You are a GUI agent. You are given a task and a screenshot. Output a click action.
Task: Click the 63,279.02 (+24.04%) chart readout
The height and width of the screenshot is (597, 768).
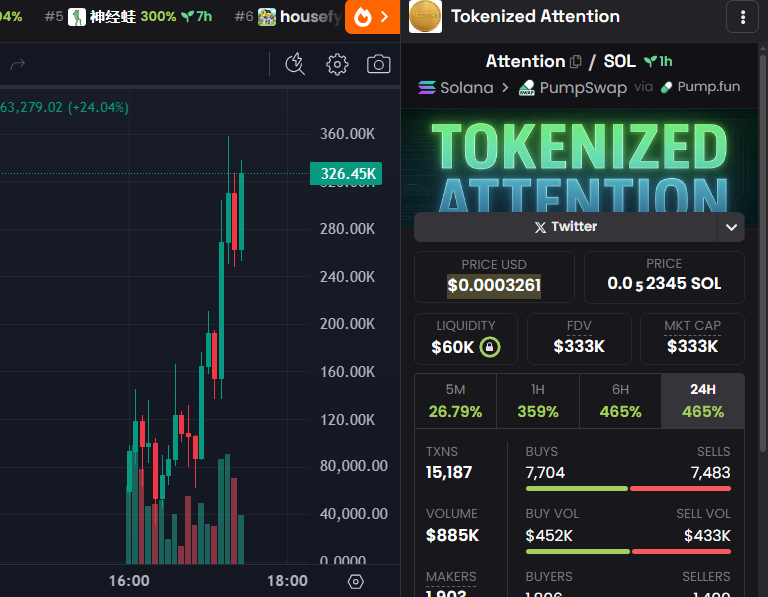(x=64, y=107)
